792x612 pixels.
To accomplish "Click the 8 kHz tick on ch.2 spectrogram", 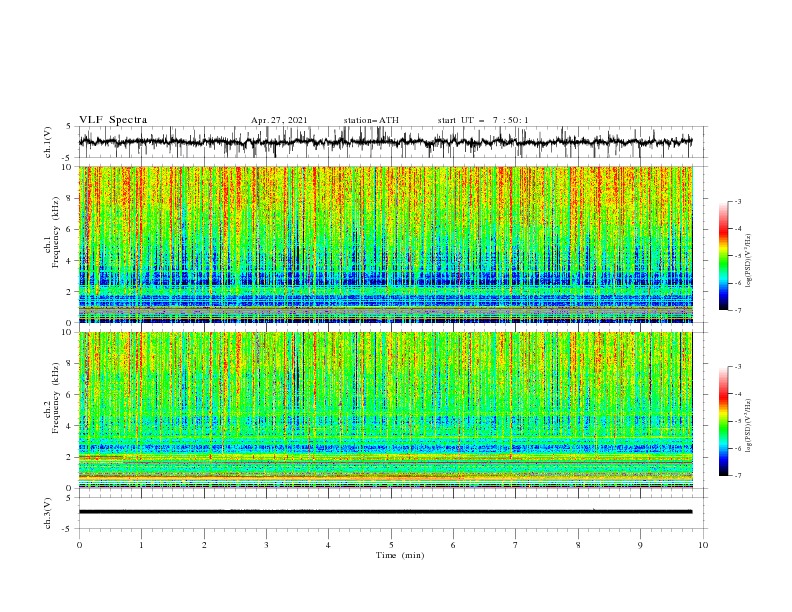I will tap(70, 364).
